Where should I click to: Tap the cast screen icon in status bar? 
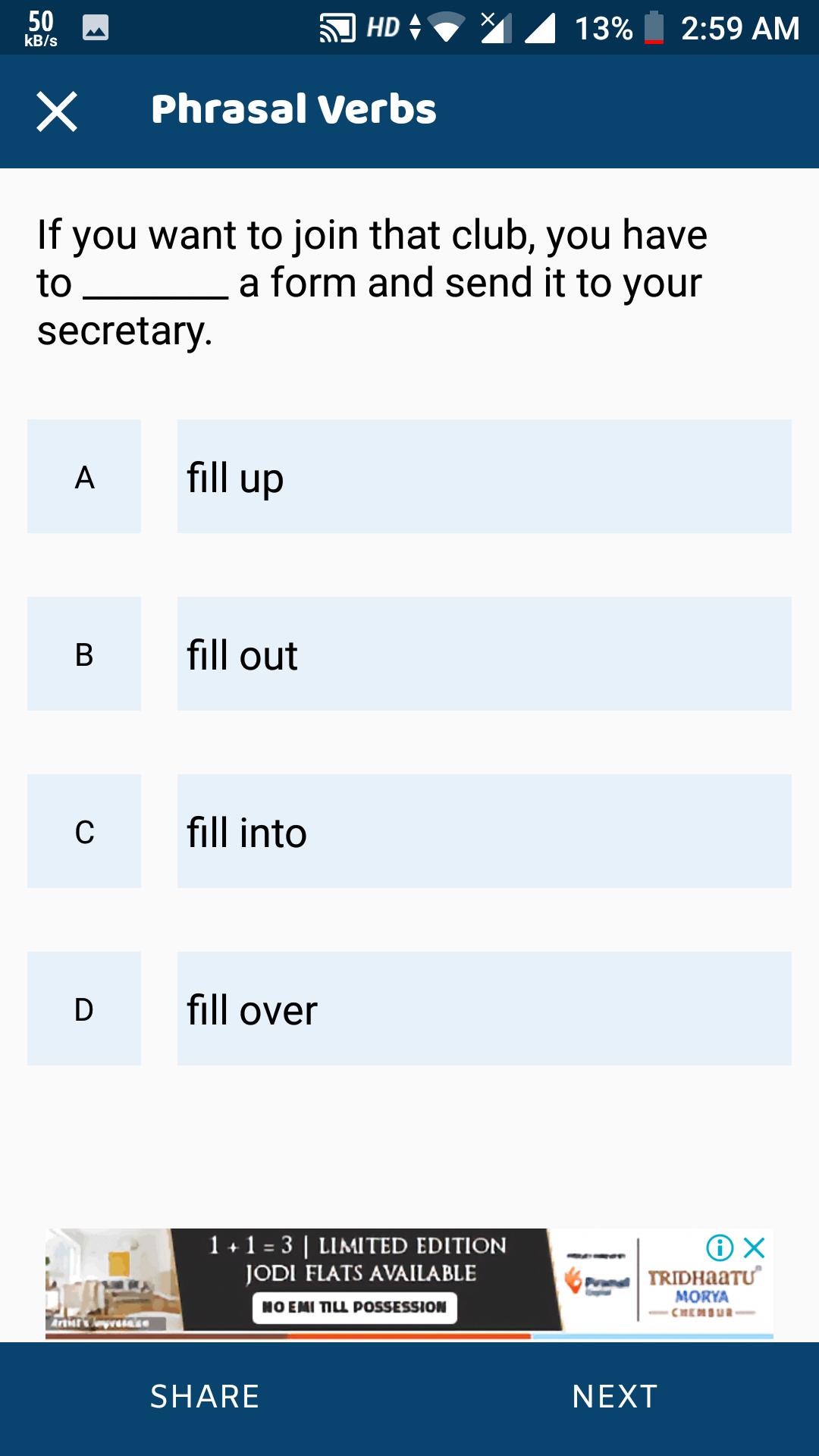tap(337, 29)
